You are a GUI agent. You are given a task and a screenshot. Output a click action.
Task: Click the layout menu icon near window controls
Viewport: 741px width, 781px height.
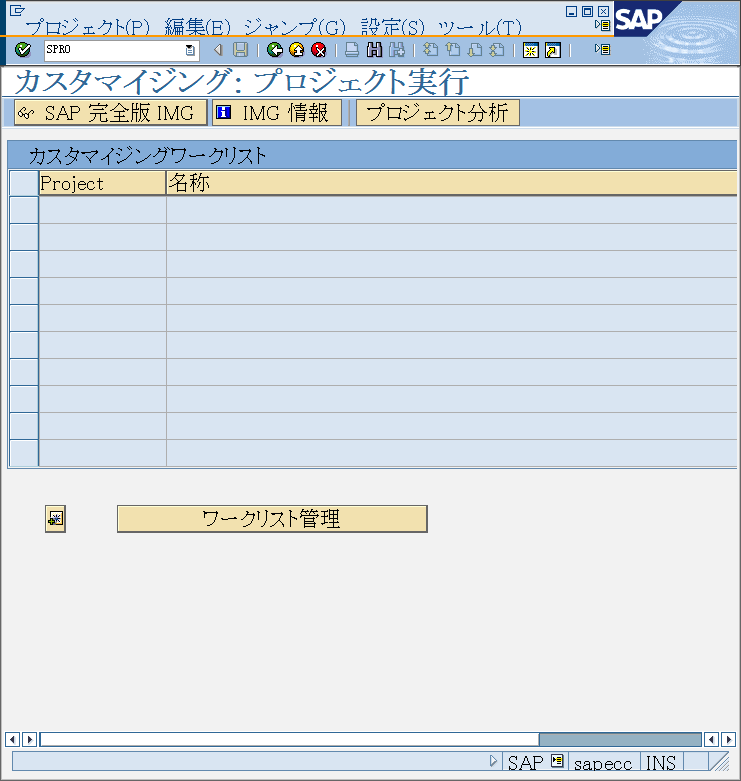click(x=602, y=25)
